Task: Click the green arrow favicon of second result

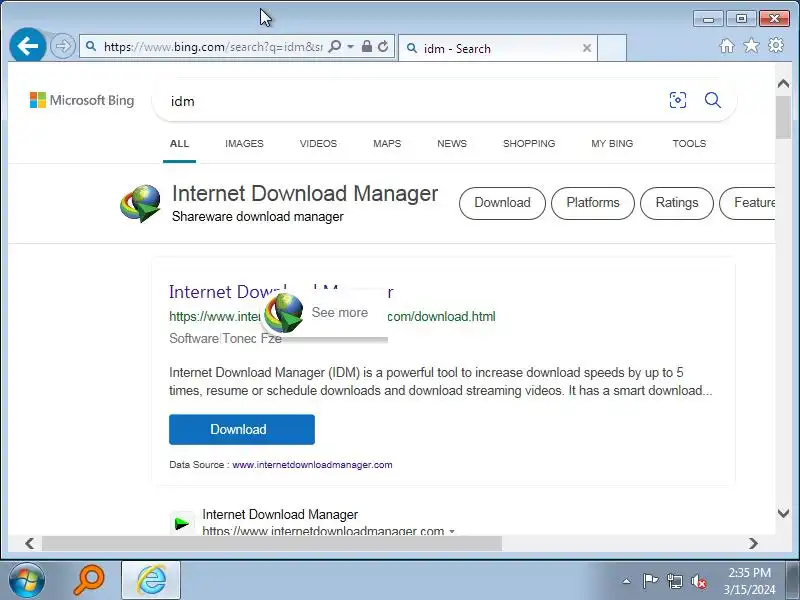Action: point(182,523)
